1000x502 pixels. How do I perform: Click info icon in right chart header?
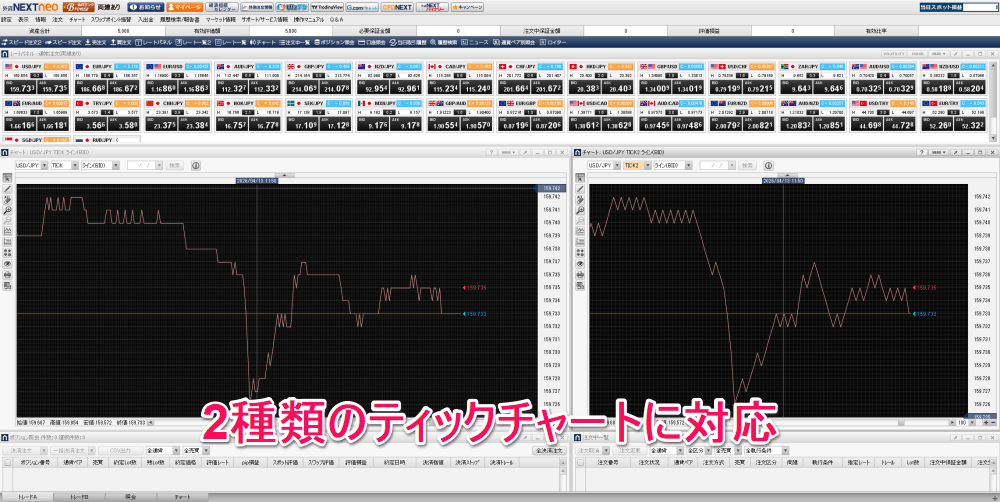click(768, 165)
